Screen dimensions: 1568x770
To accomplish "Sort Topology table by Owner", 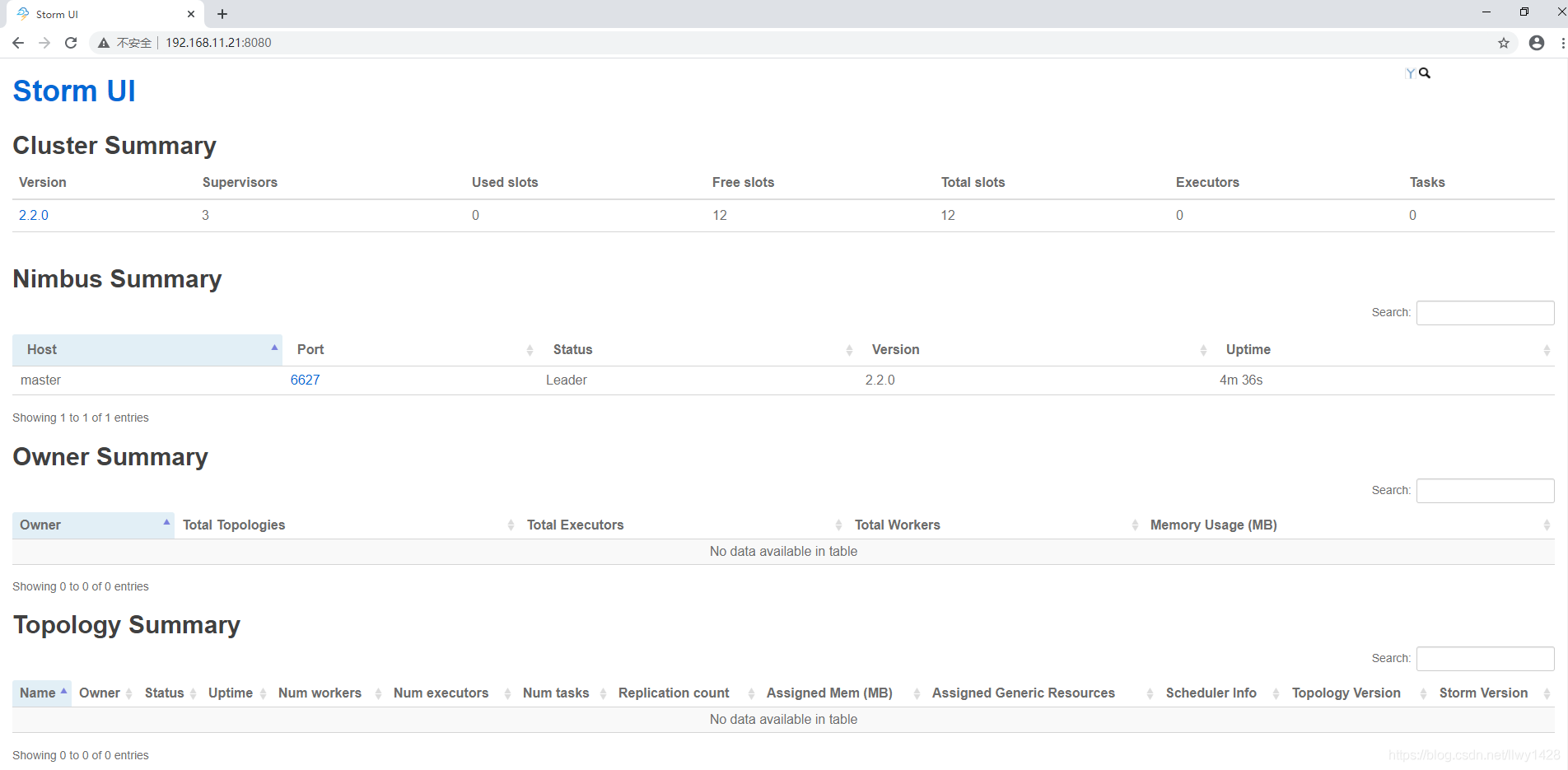I will [x=105, y=693].
